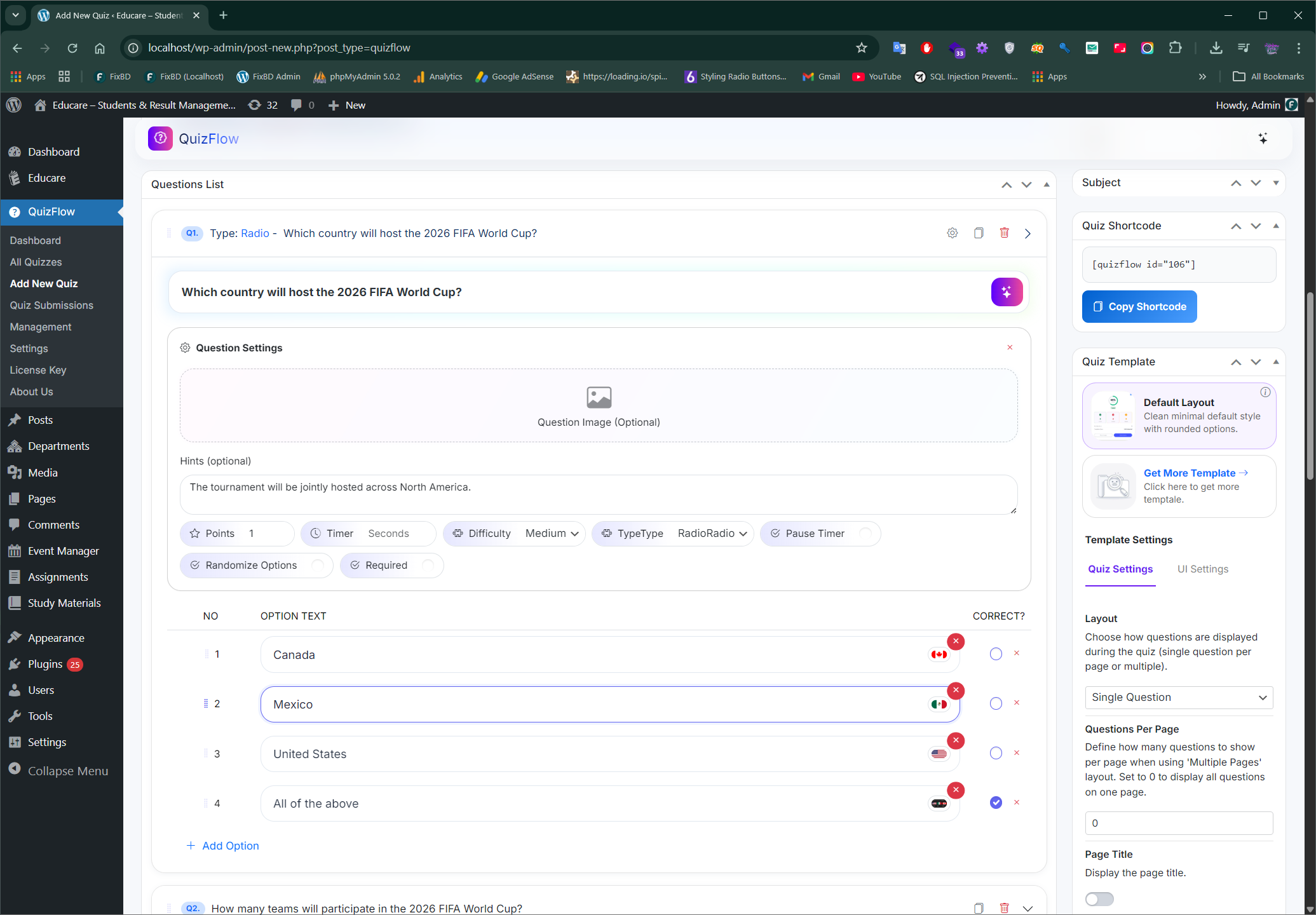The image size is (1316, 915).
Task: Click the Copy Shortcode button
Action: coord(1139,307)
